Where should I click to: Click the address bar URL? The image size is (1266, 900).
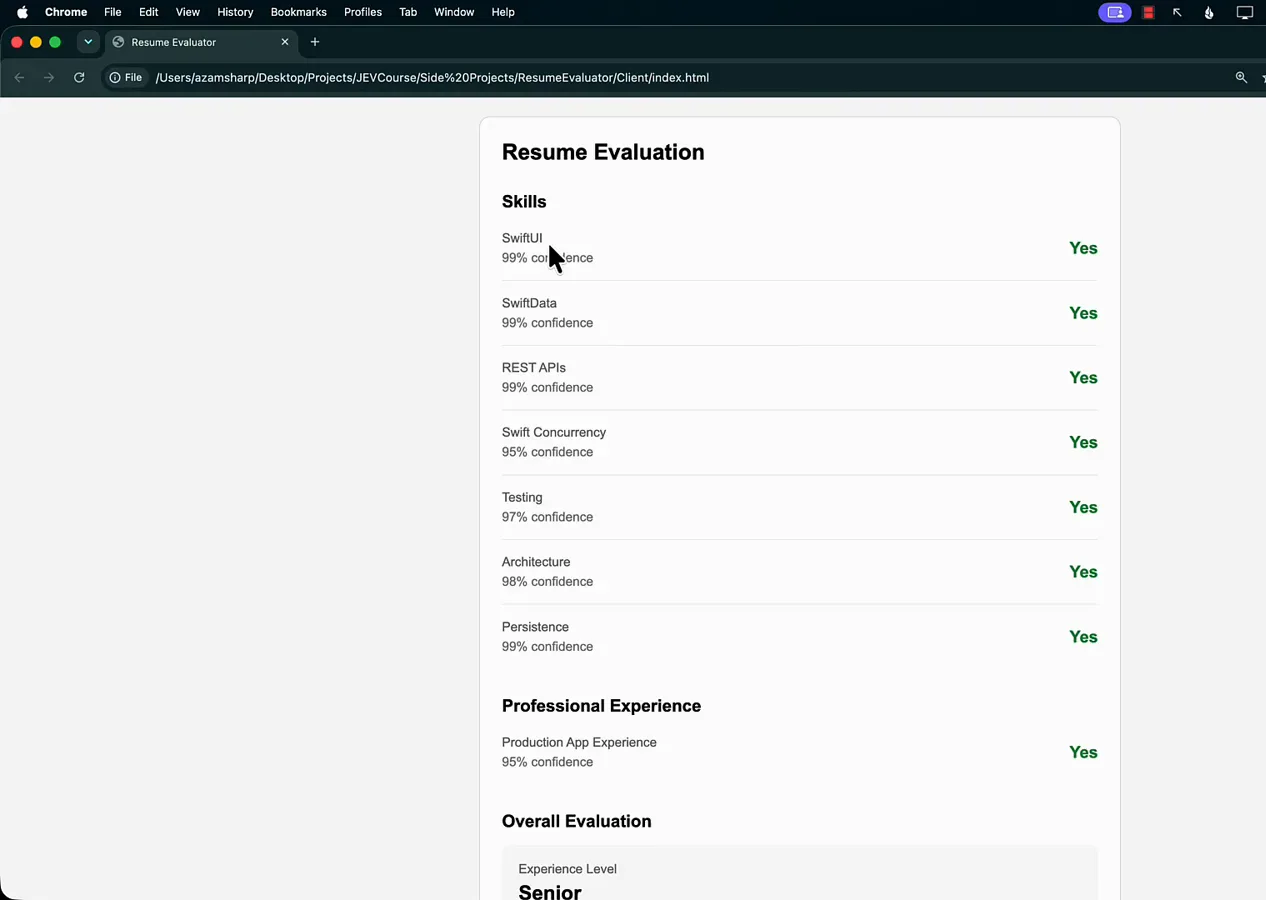point(432,77)
